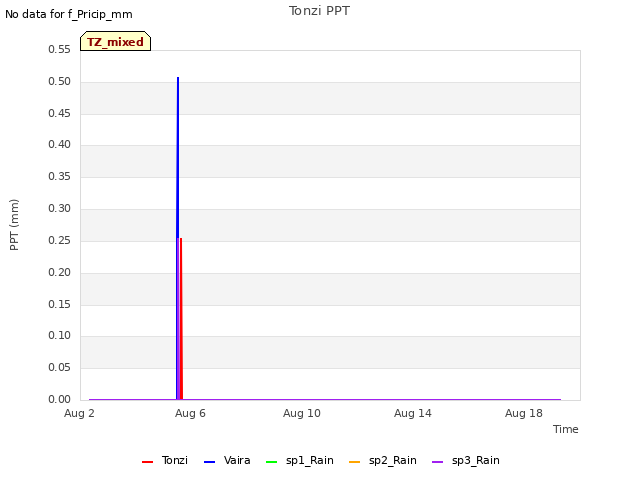
Task: Click the orange sp2_Rain legend color marker
Action: [355, 462]
